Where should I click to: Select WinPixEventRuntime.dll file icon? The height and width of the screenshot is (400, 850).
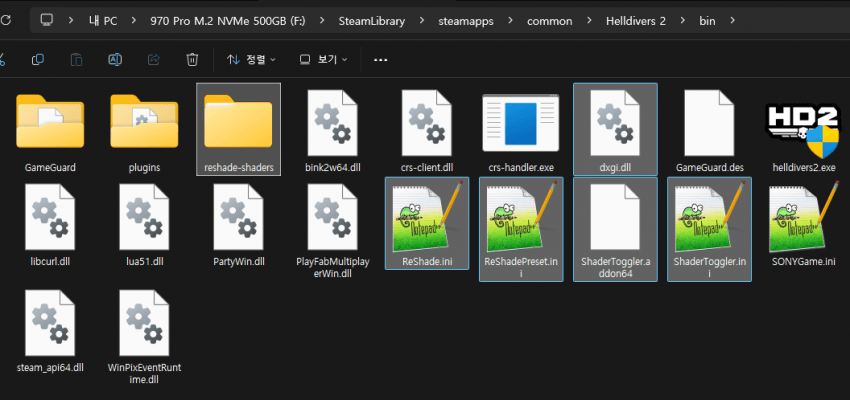click(x=144, y=323)
